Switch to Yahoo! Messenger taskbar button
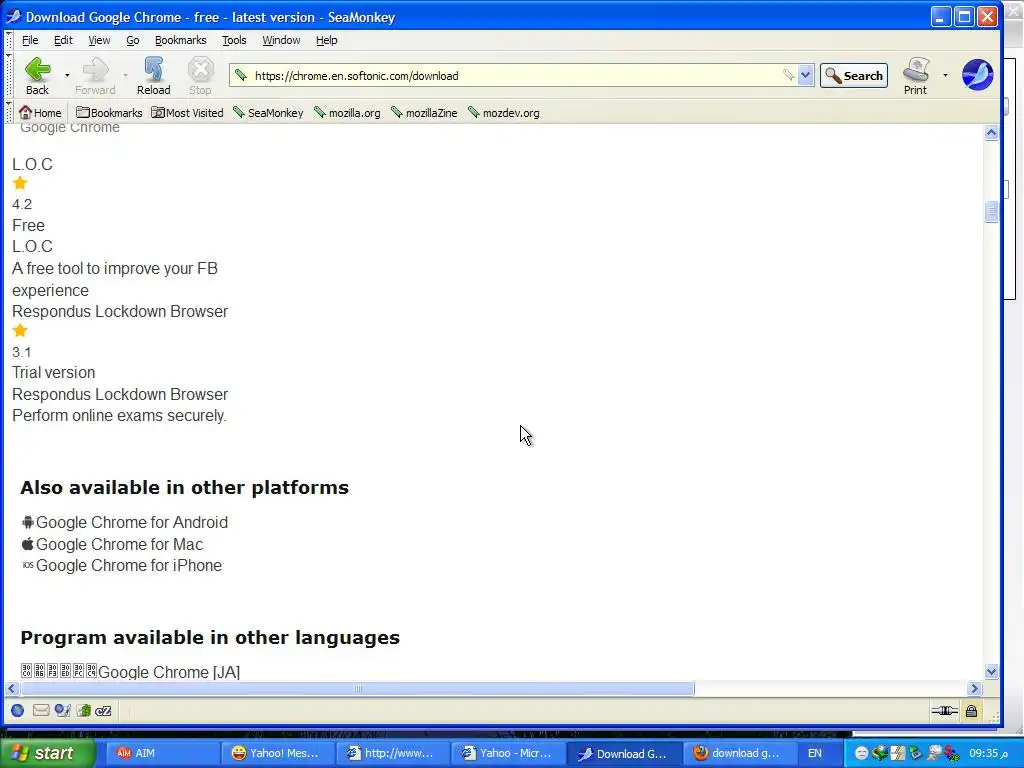Image resolution: width=1024 pixels, height=768 pixels. pyautogui.click(x=276, y=753)
